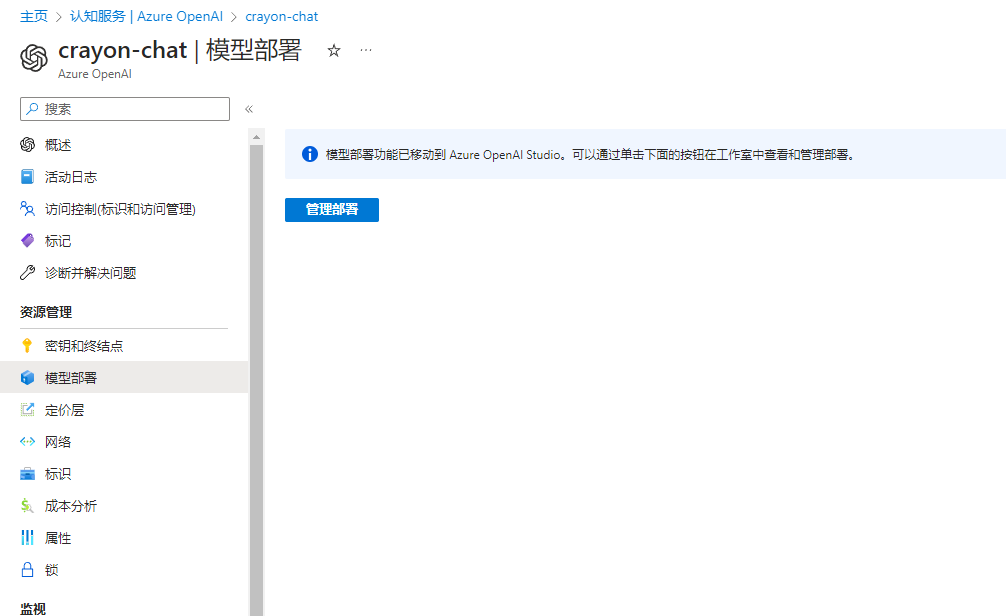Click the wrench icon for 诊断并解决问题

(x=28, y=273)
